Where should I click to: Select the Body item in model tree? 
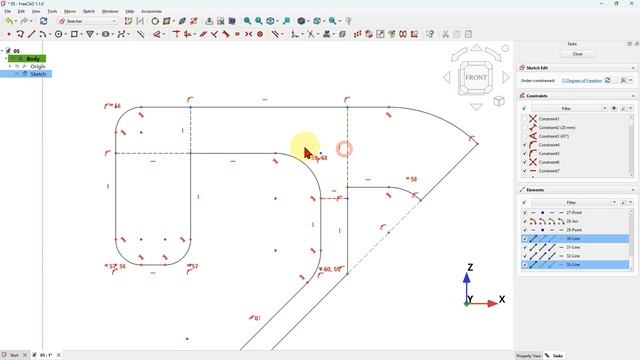33,59
